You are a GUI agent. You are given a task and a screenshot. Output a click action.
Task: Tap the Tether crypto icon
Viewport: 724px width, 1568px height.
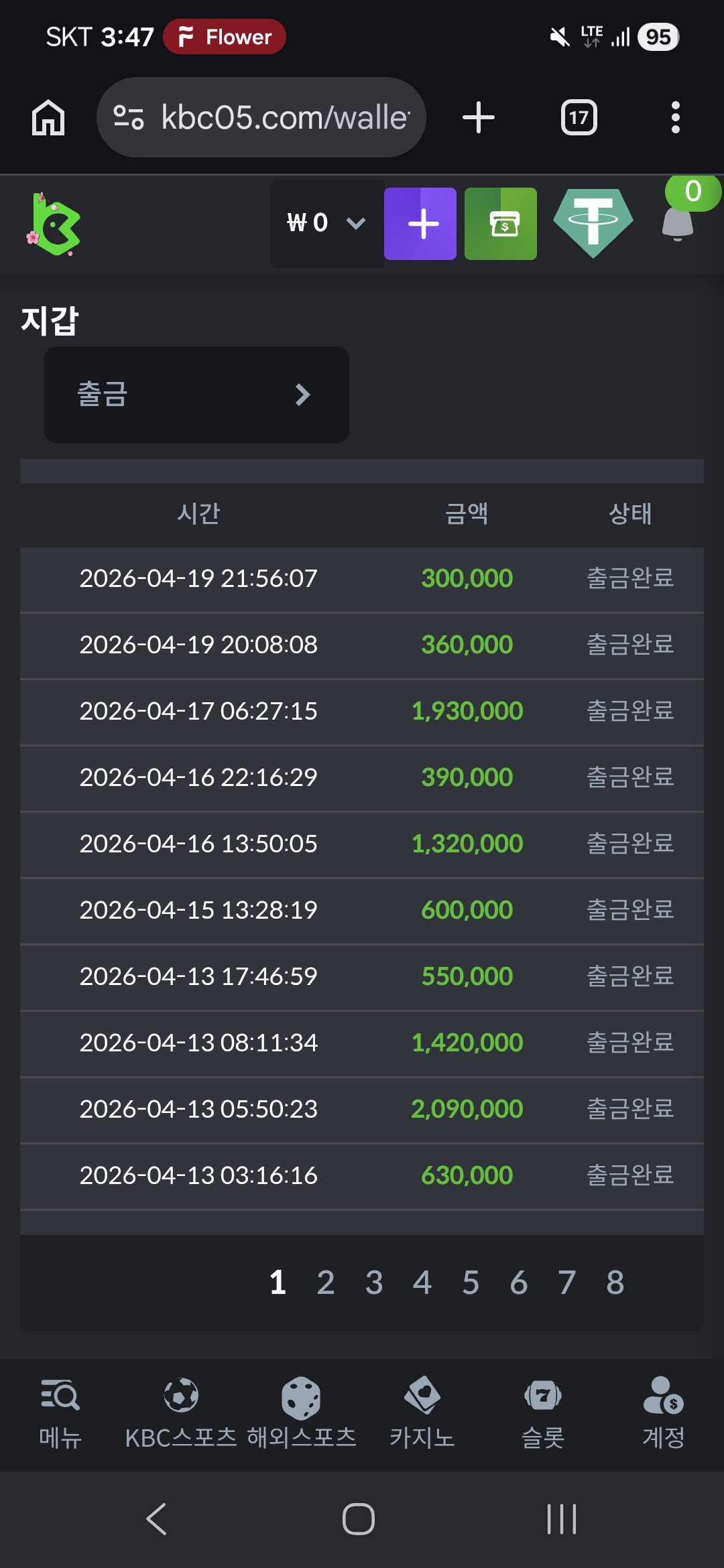593,224
